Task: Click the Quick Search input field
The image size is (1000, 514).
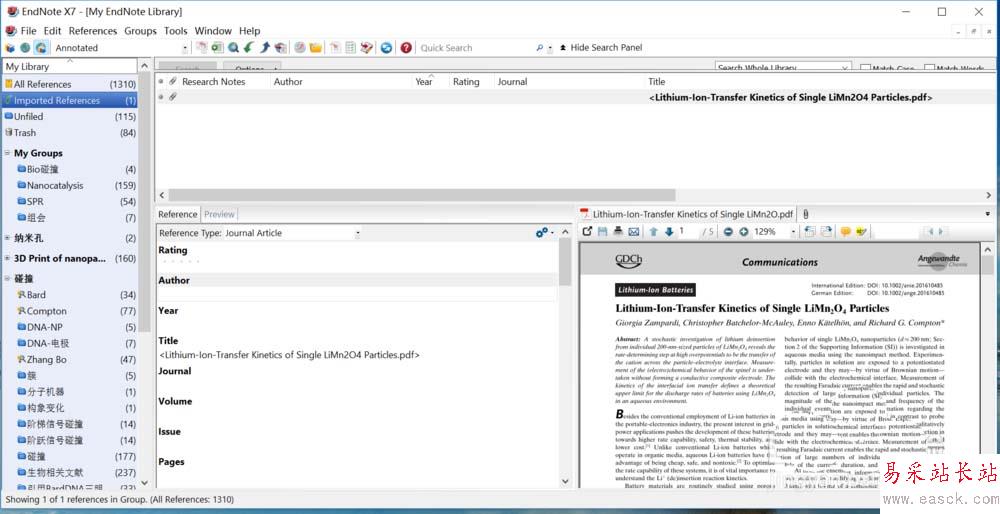Action: [x=475, y=48]
